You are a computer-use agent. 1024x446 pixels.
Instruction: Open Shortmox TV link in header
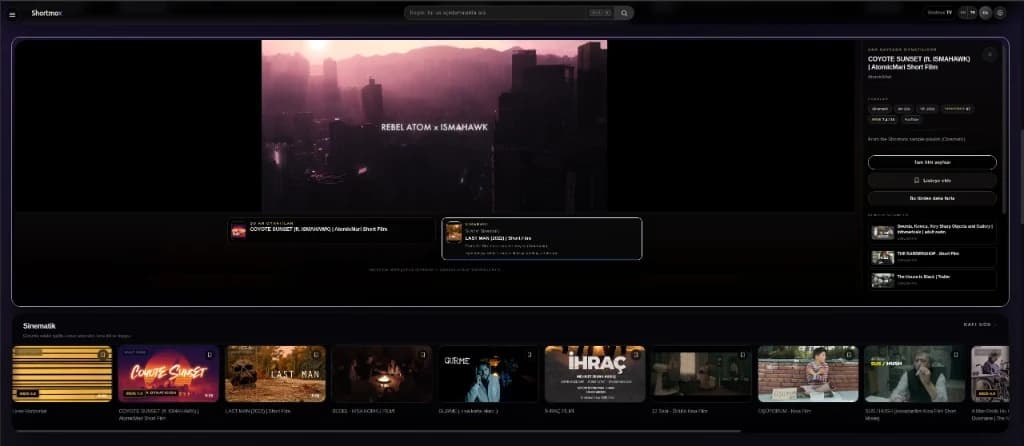[940, 12]
